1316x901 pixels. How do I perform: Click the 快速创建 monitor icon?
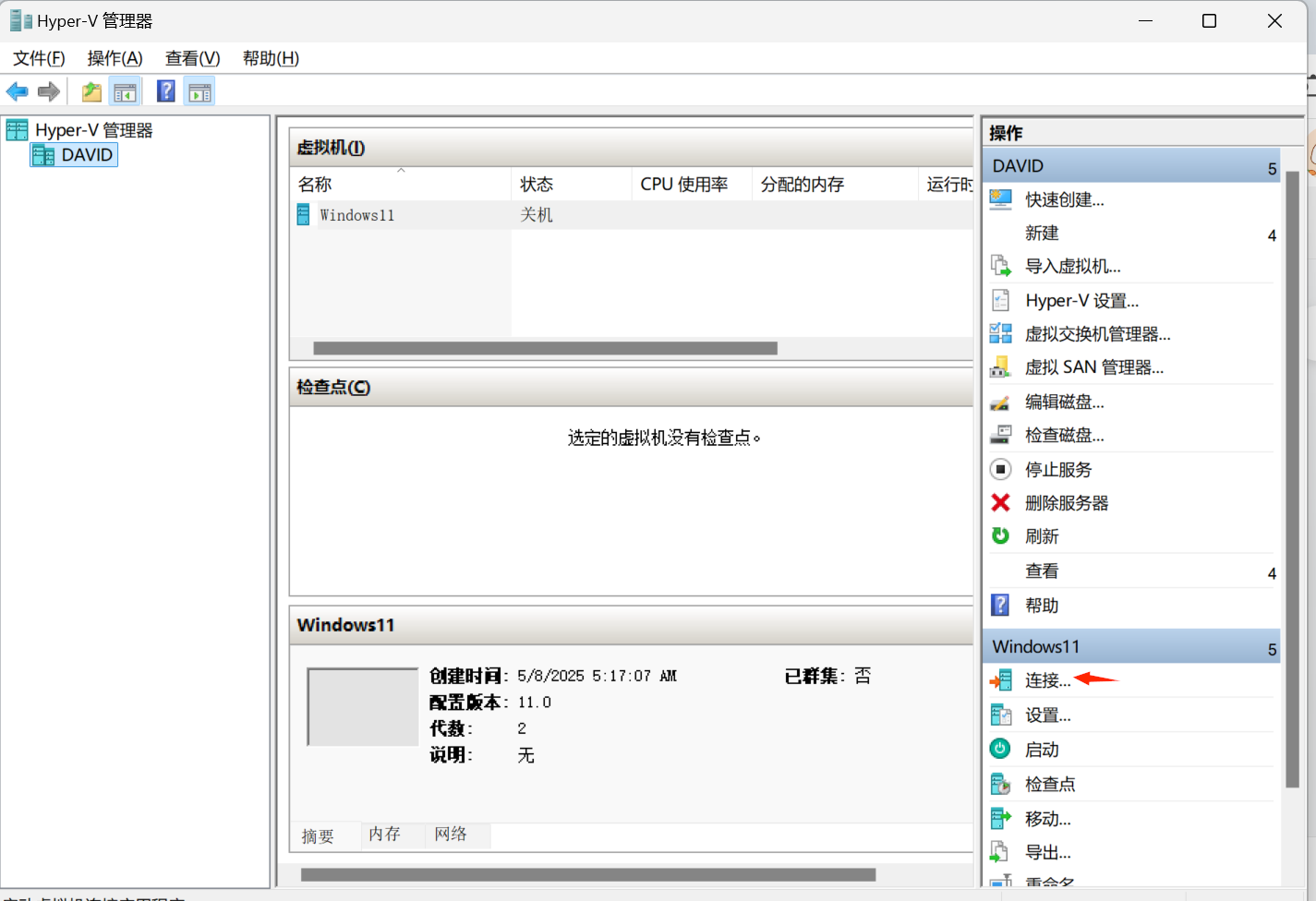(1000, 199)
